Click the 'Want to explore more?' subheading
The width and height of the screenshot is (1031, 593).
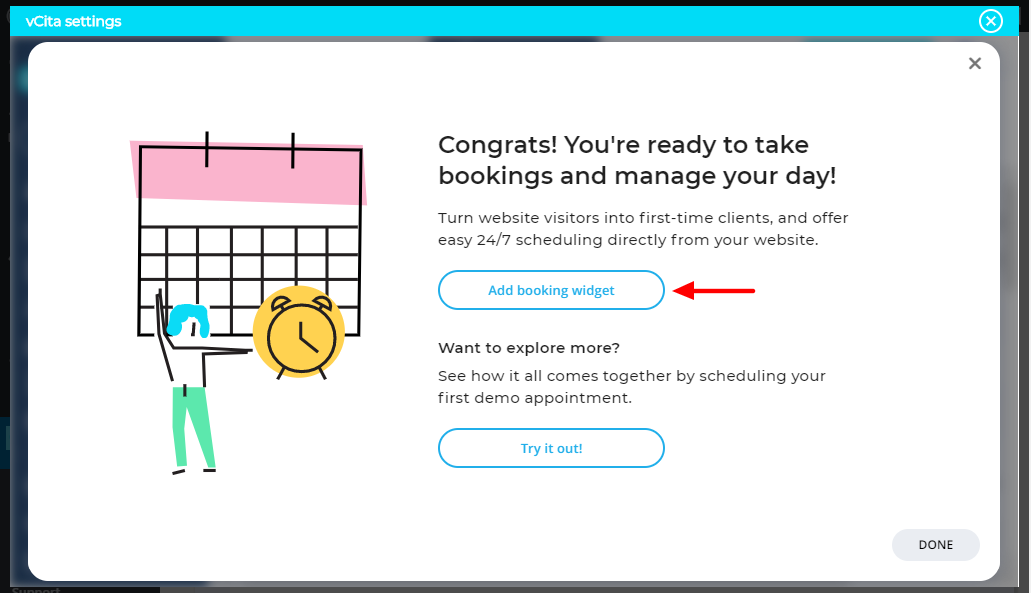[x=529, y=348]
